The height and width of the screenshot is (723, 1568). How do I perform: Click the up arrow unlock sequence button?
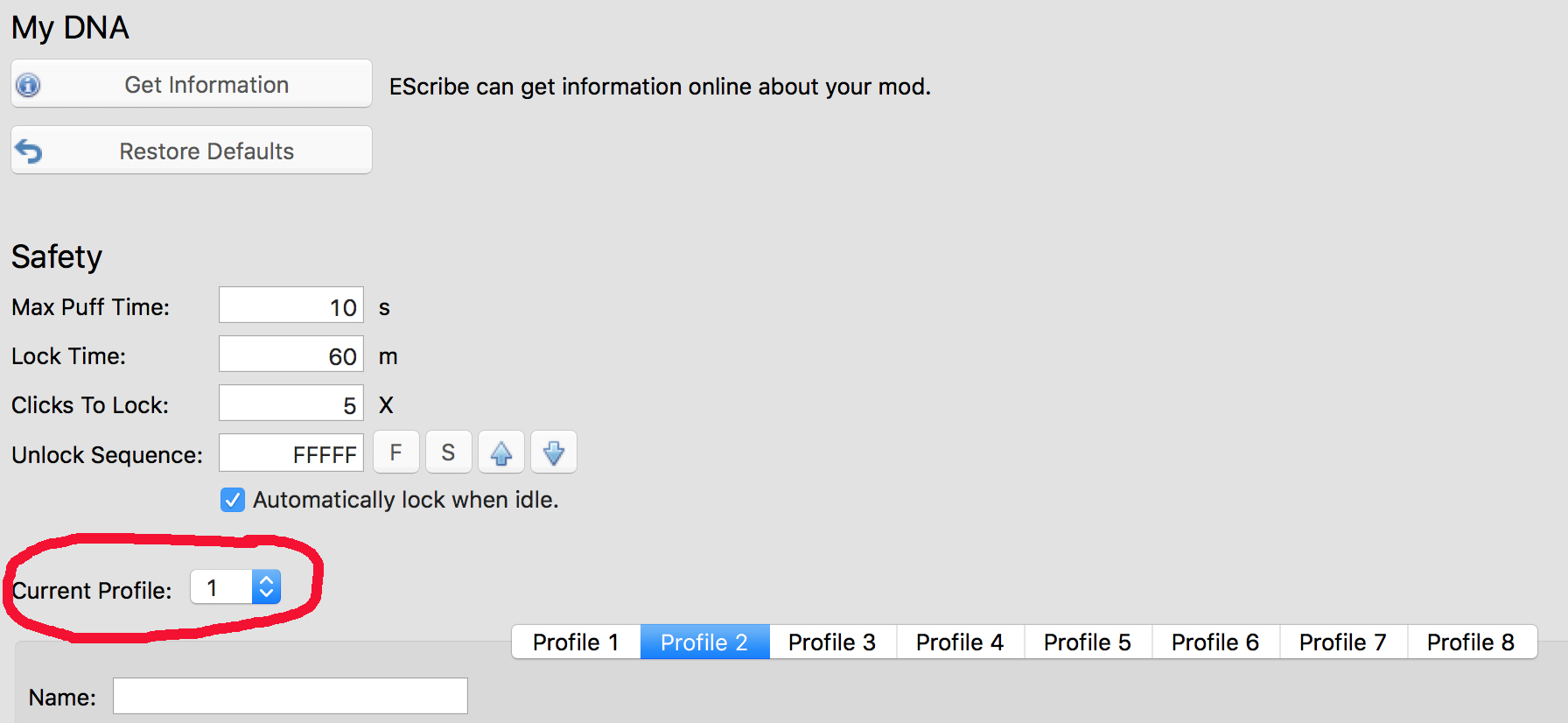501,453
